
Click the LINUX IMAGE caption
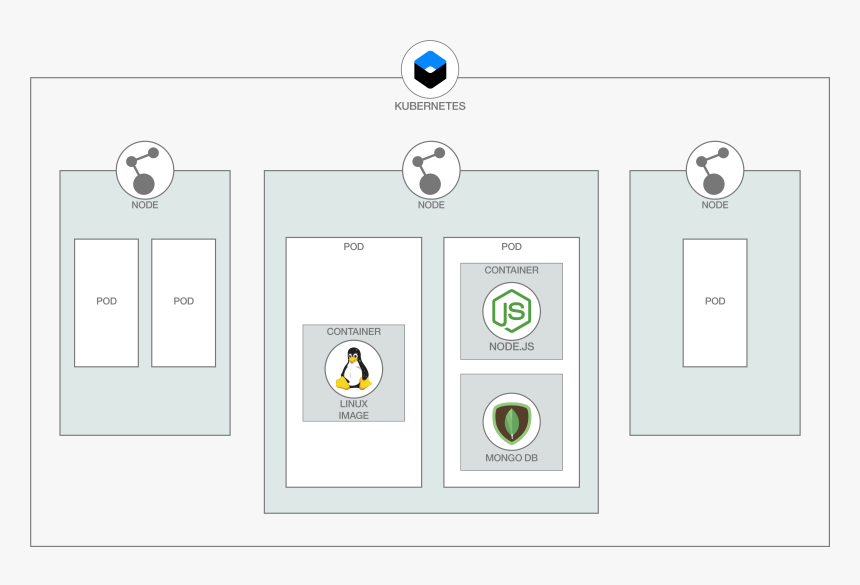(x=354, y=410)
